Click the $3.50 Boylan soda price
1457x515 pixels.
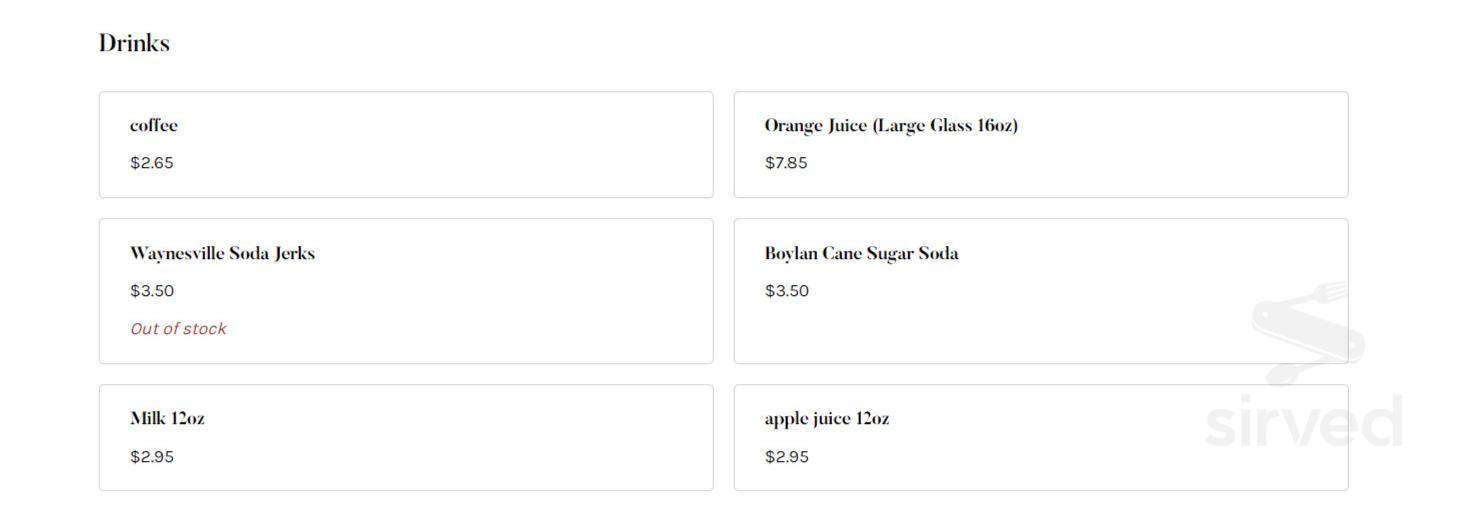tap(786, 291)
